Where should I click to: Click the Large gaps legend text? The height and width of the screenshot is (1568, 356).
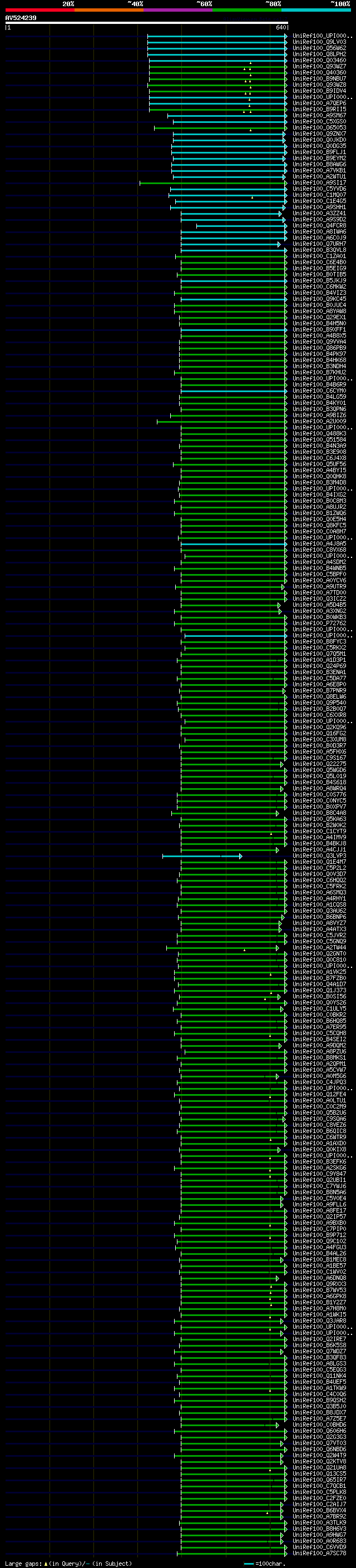click(x=68, y=1563)
